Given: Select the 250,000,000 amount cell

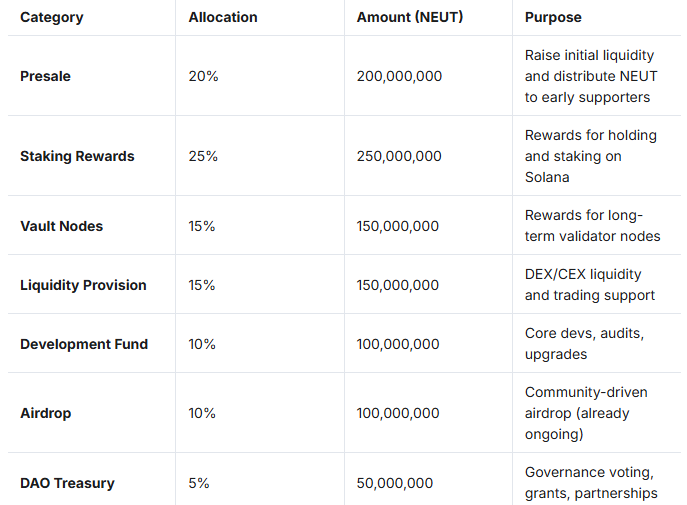Looking at the screenshot, I should (399, 156).
